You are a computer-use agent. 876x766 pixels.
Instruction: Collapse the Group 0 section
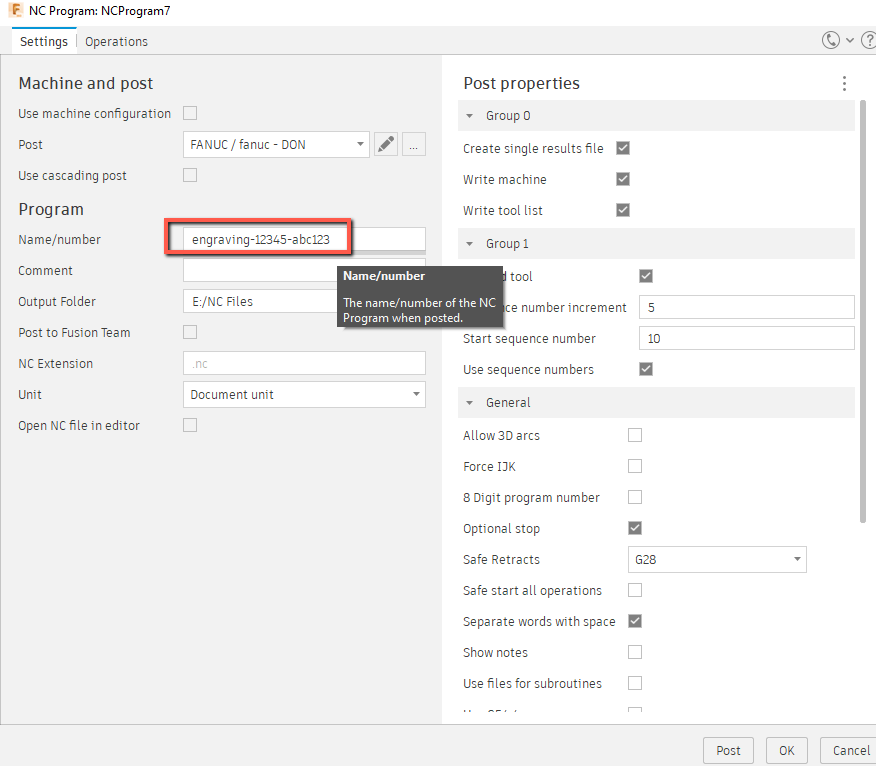[x=470, y=115]
